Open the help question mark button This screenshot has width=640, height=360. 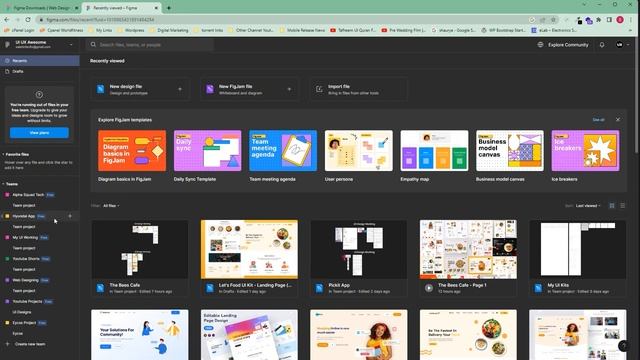[x=623, y=346]
